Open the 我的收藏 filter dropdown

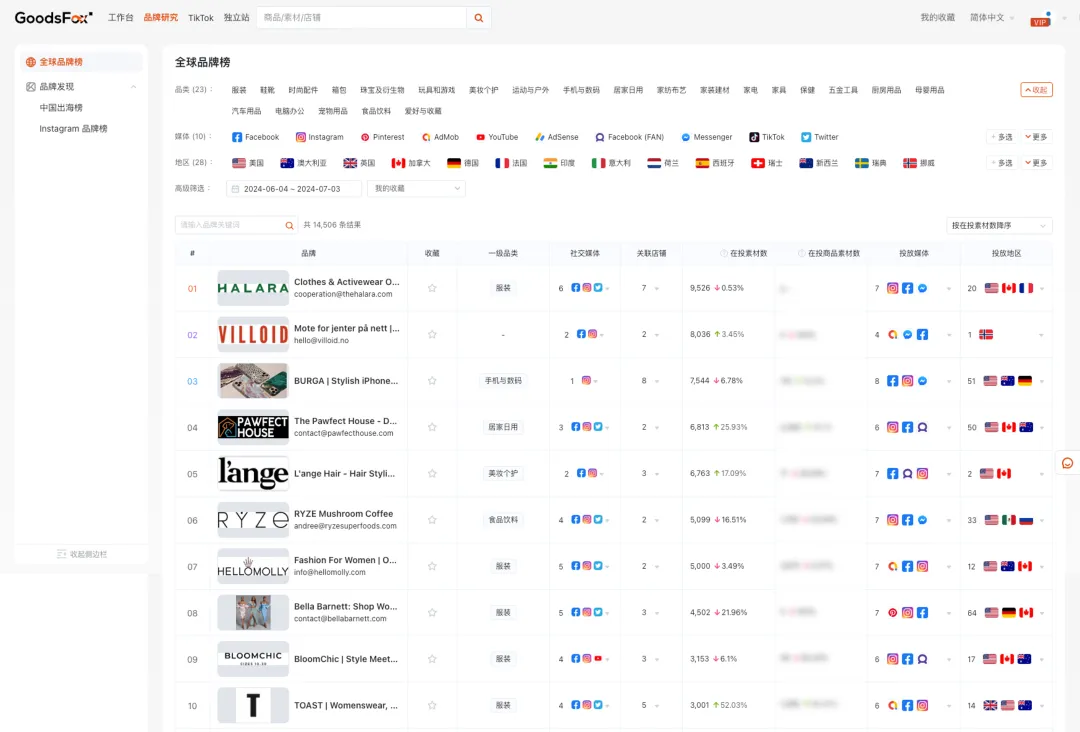416,189
